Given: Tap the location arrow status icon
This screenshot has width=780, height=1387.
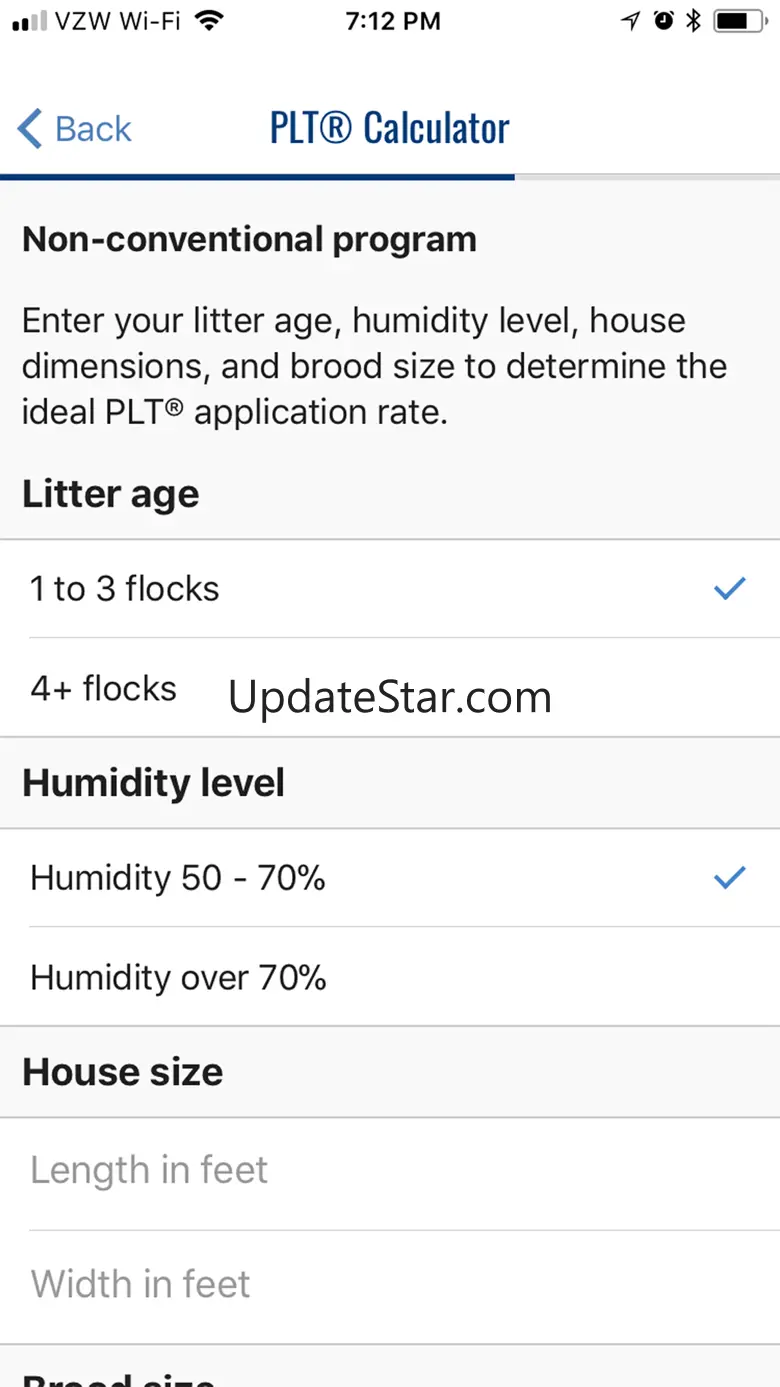Looking at the screenshot, I should coord(630,21).
